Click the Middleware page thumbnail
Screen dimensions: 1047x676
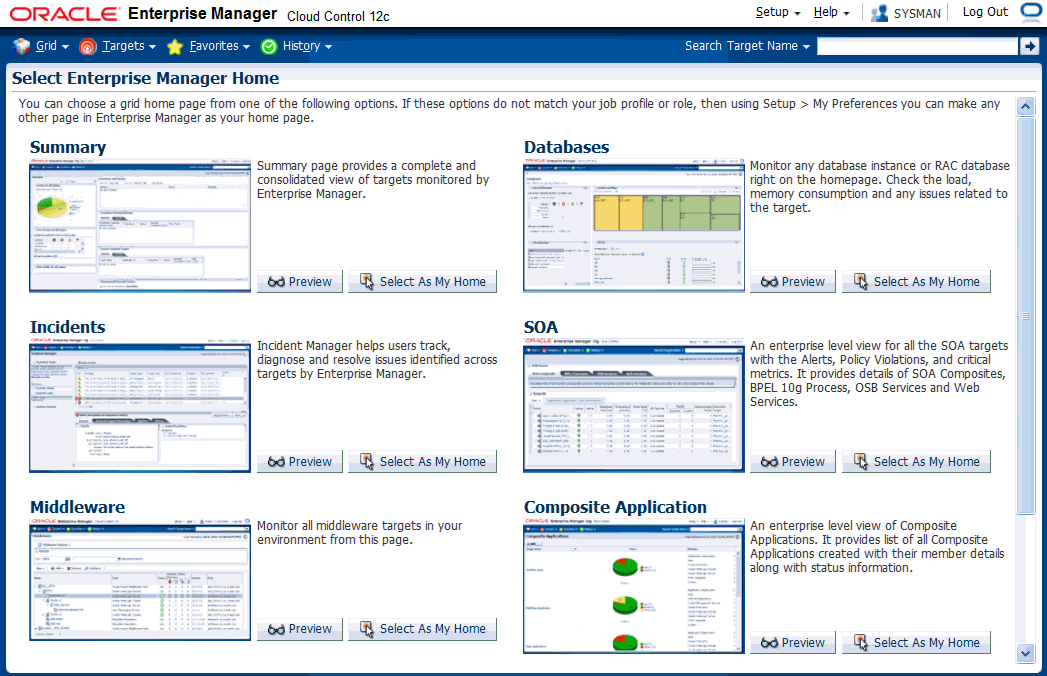[x=140, y=579]
